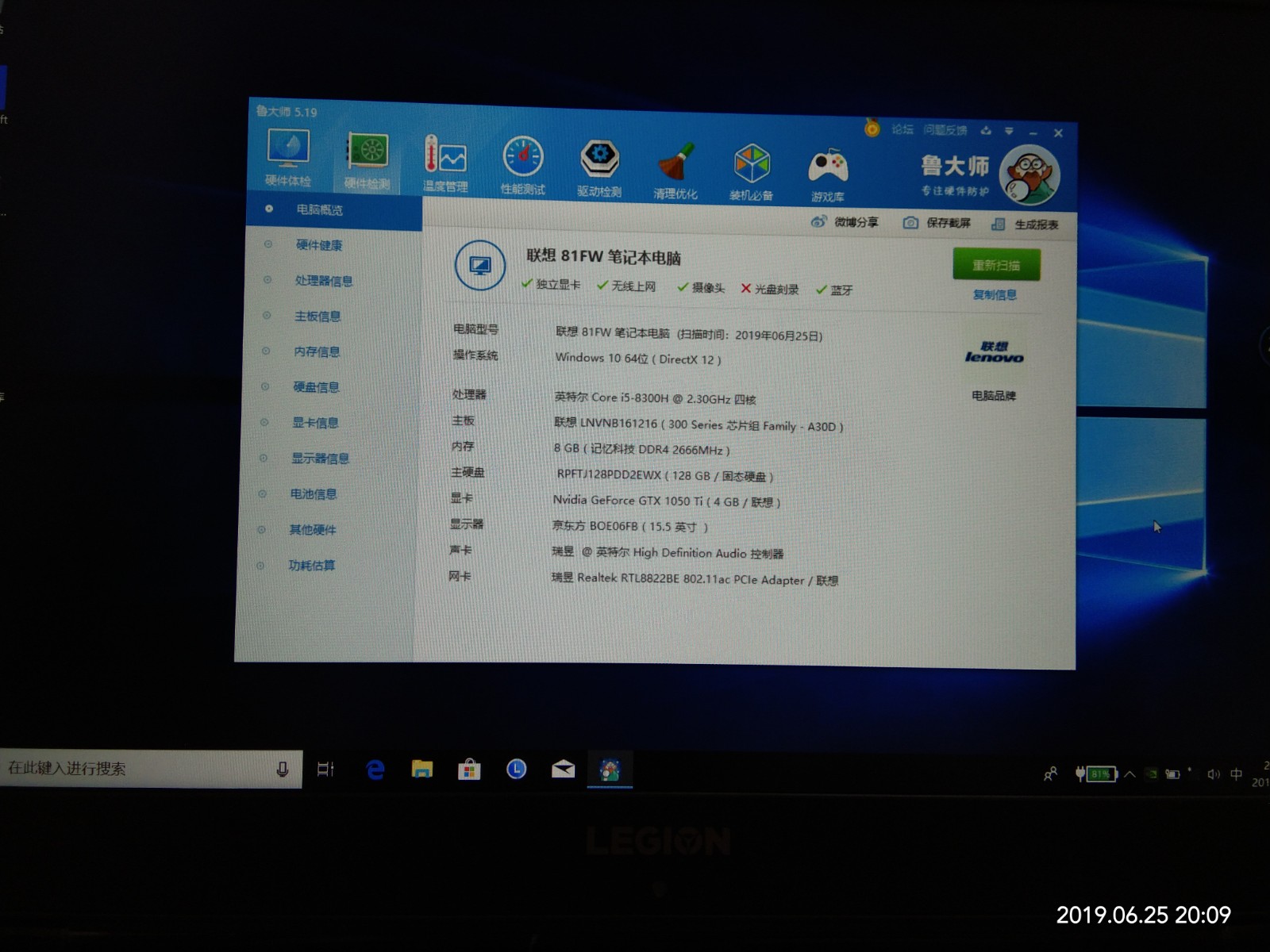Screen dimensions: 1270x952
Task: Expand hidden system tray icons chevron
Action: tap(1130, 774)
